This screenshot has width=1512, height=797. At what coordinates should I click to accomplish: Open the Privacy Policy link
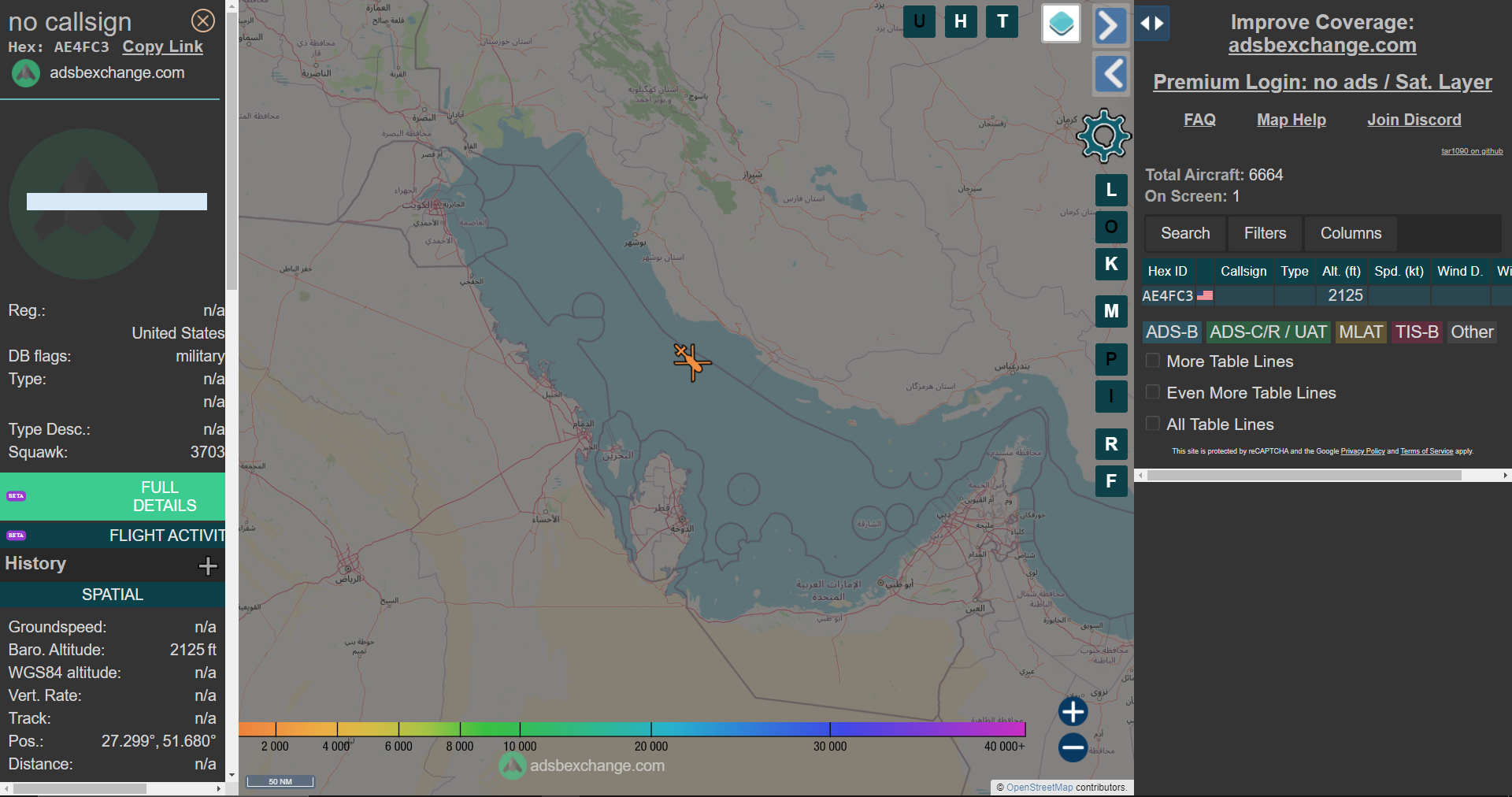coord(1362,451)
